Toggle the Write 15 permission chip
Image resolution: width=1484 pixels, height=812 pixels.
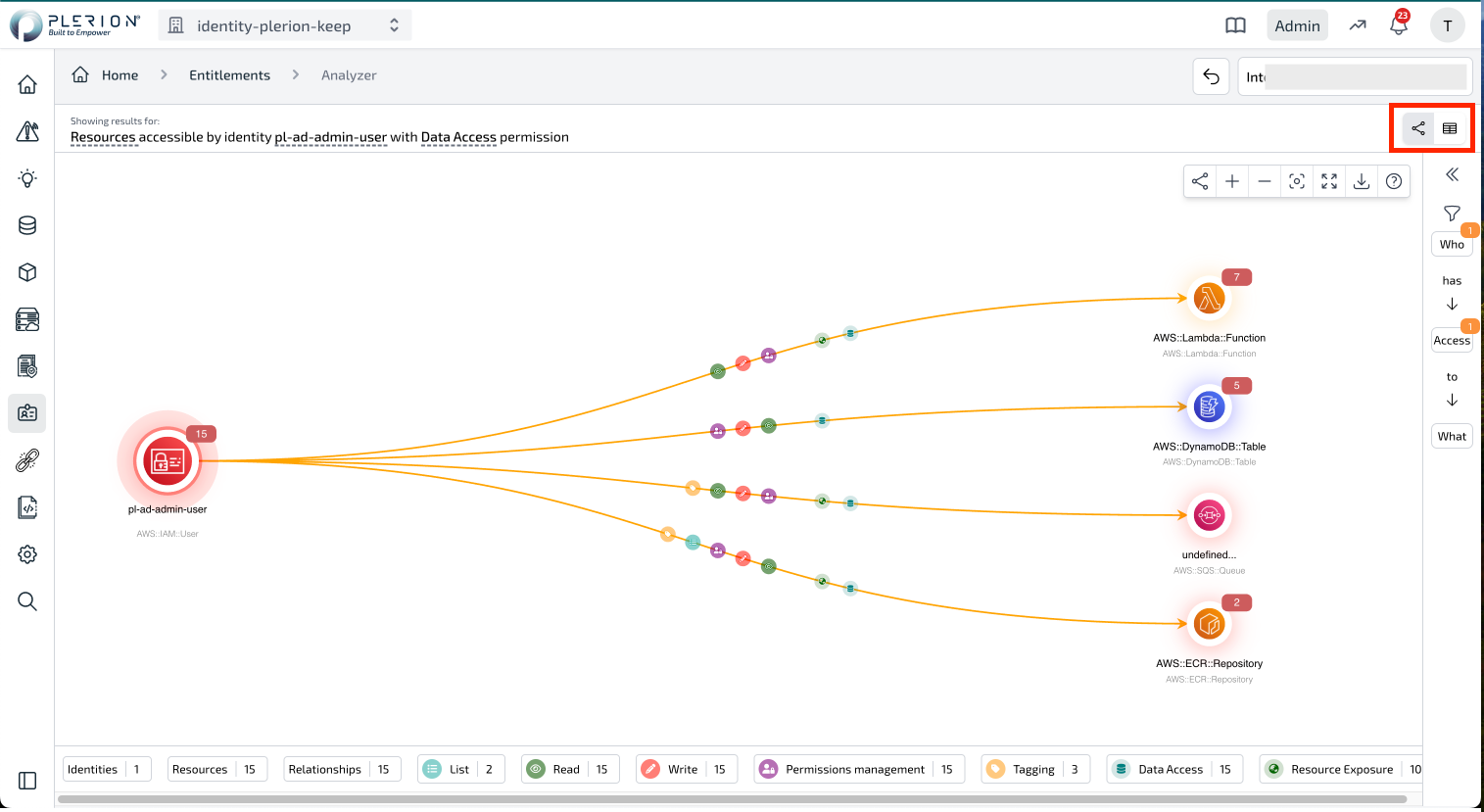coord(687,769)
